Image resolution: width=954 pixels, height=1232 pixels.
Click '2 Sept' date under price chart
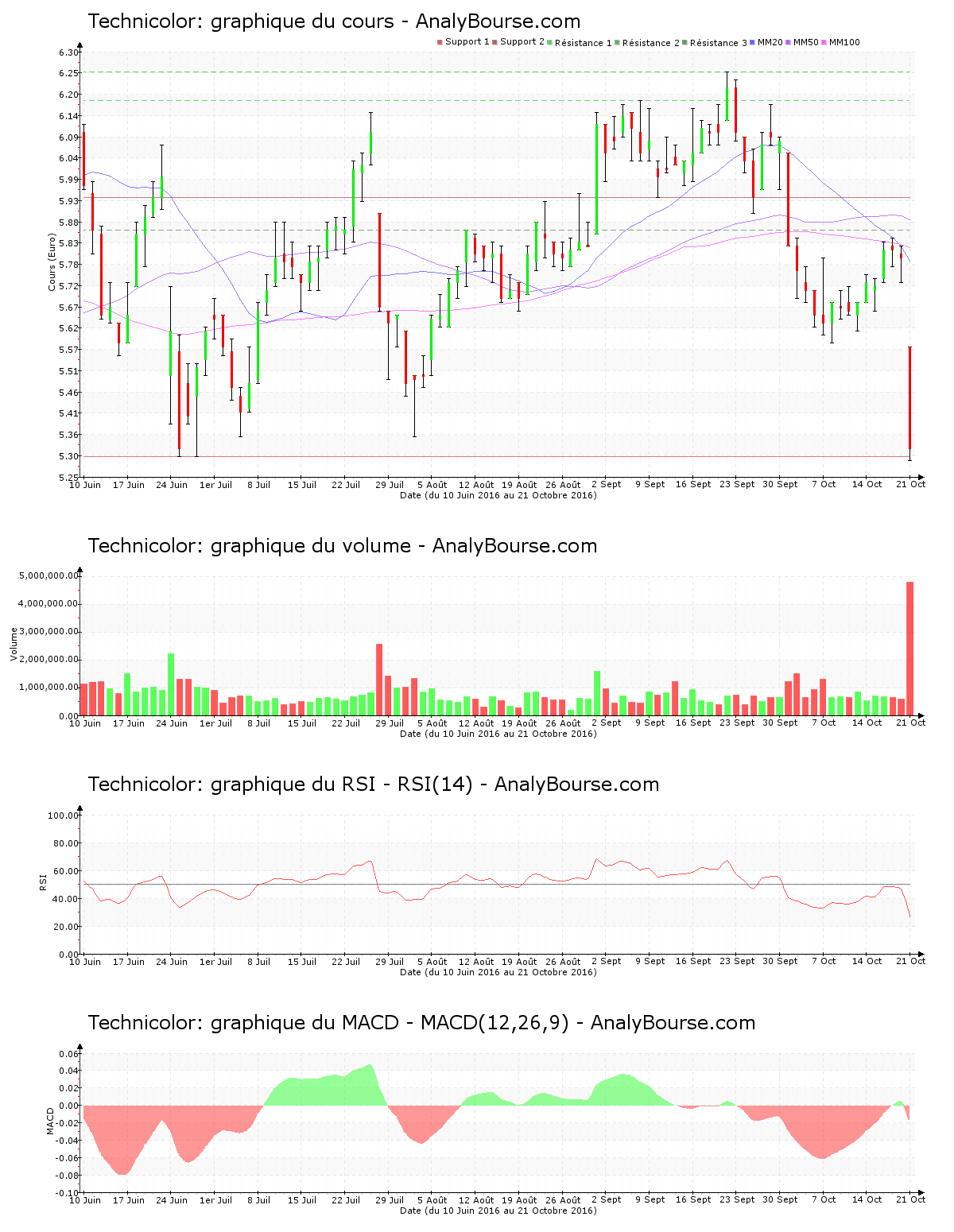[x=607, y=485]
